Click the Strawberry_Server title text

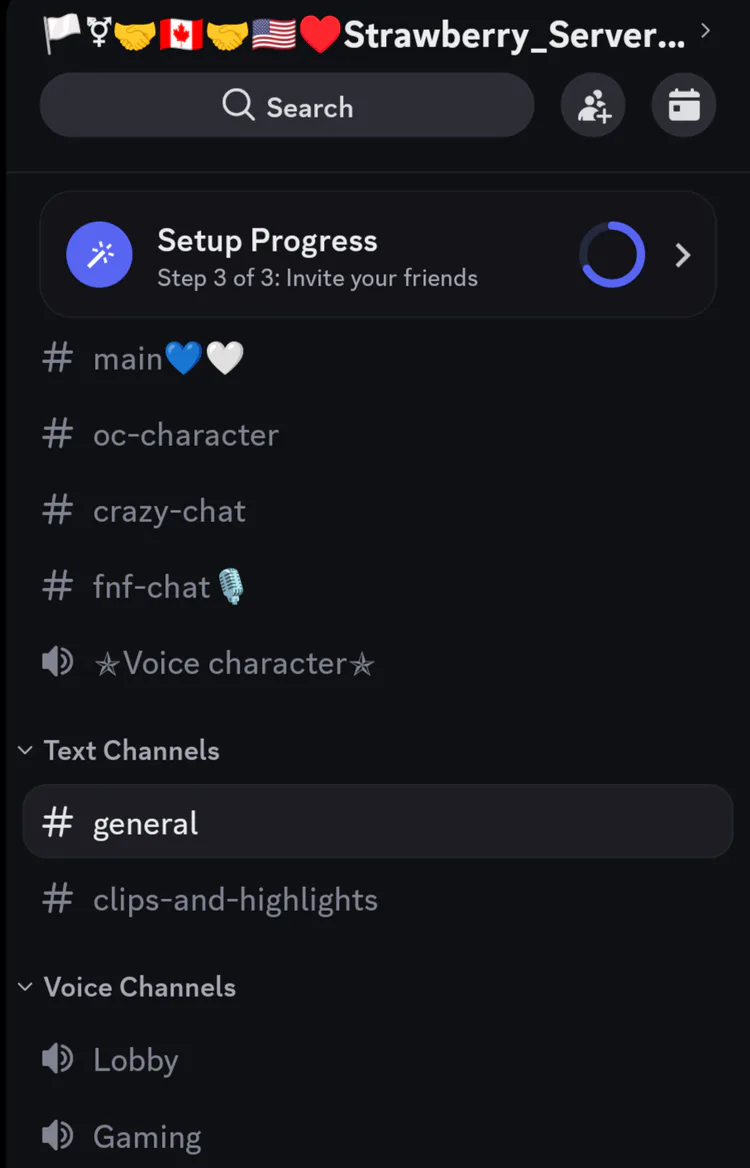tap(514, 35)
